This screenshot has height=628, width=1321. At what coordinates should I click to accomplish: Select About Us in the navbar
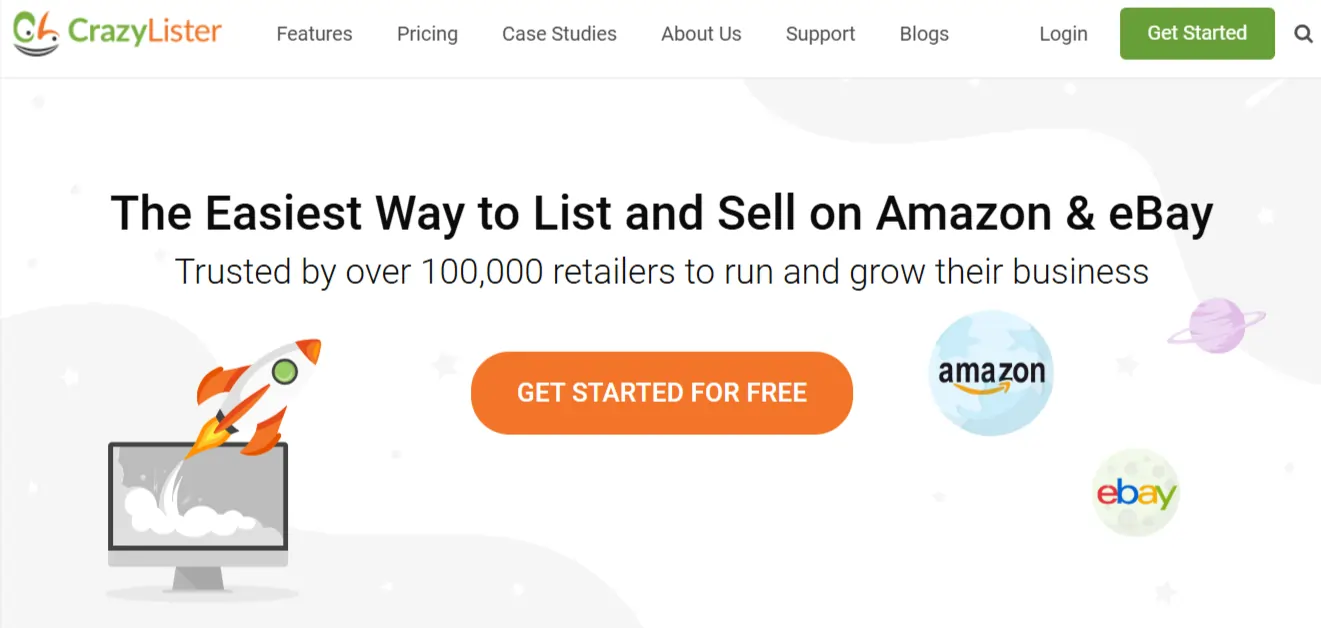[x=701, y=34]
